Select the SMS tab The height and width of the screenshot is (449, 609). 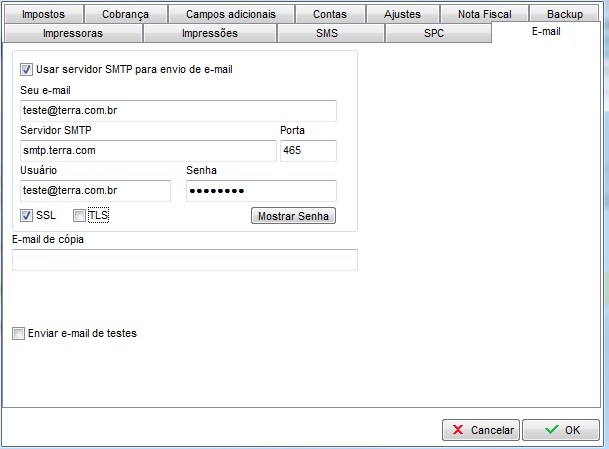pos(328,33)
